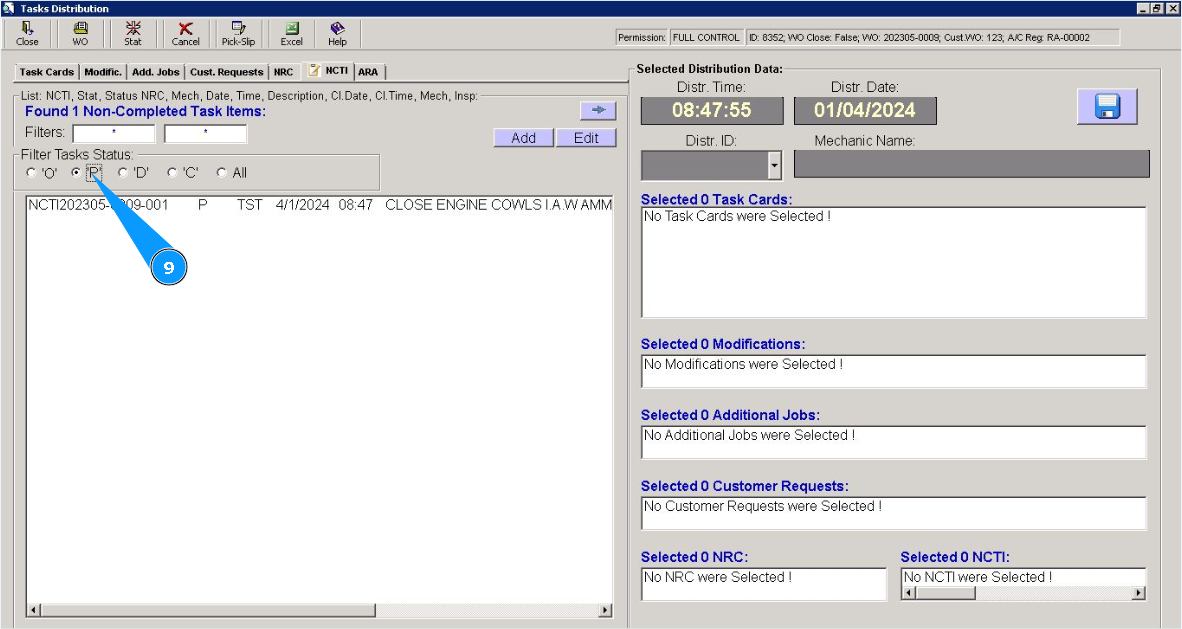Click the Close toolbar icon

(27, 34)
